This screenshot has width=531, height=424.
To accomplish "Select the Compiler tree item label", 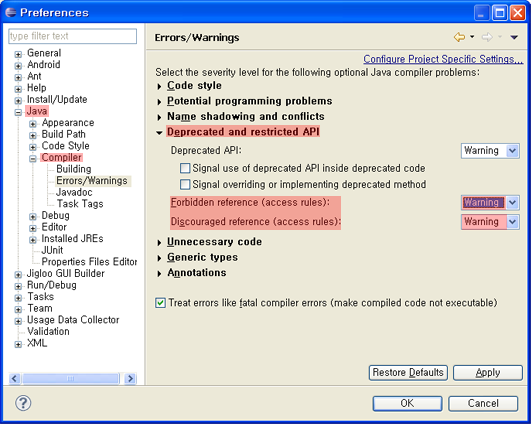I will [x=61, y=157].
